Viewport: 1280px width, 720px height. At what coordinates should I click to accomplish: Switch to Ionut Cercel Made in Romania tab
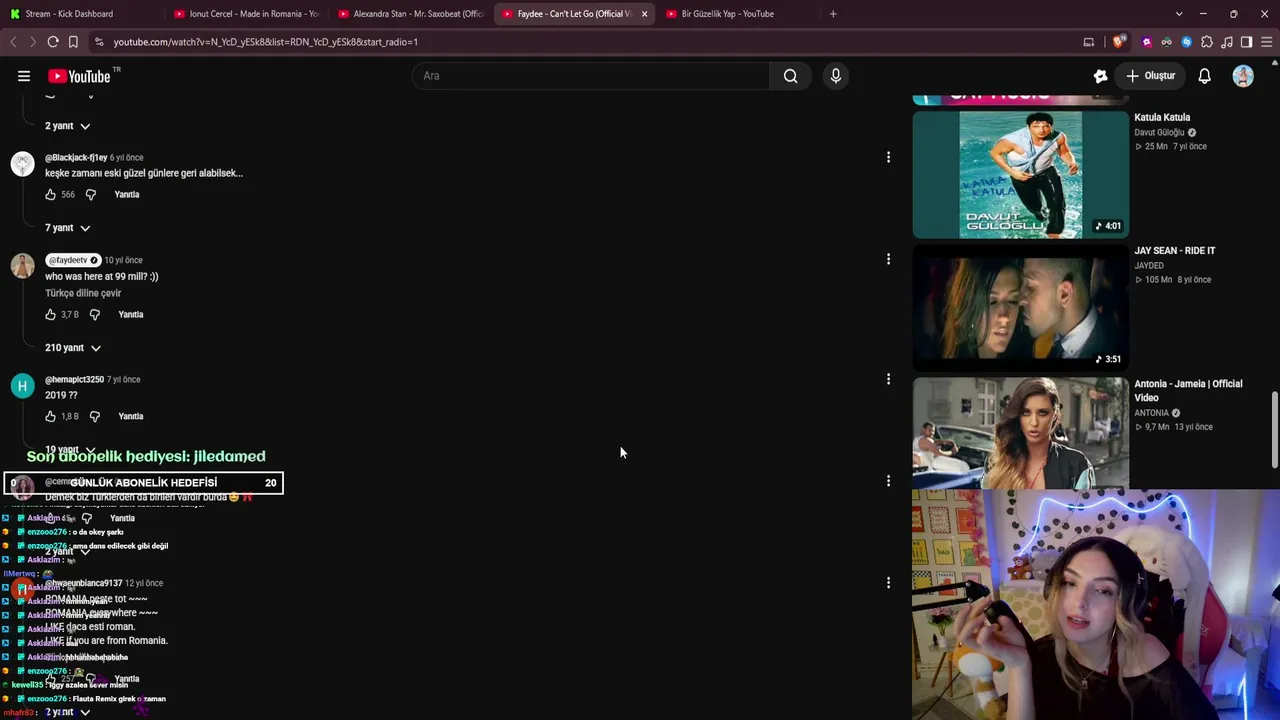(x=245, y=14)
